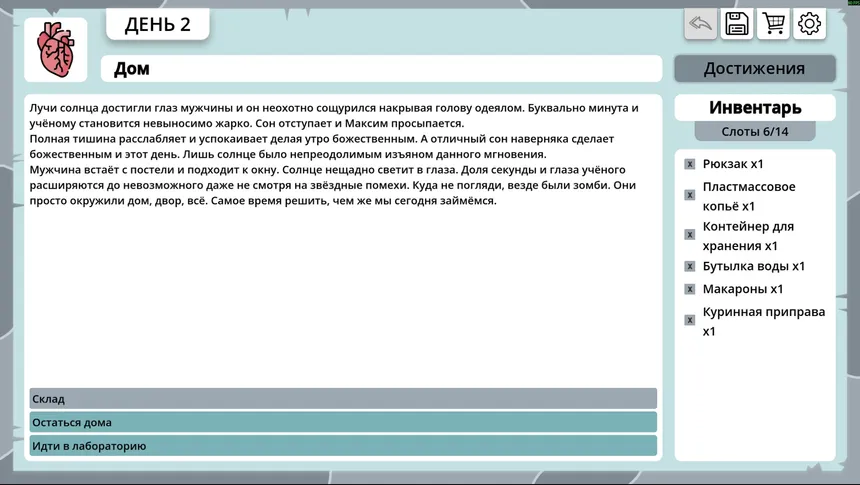860x485 pixels.
Task: Select Макароны x1 item
Action: coord(743,289)
